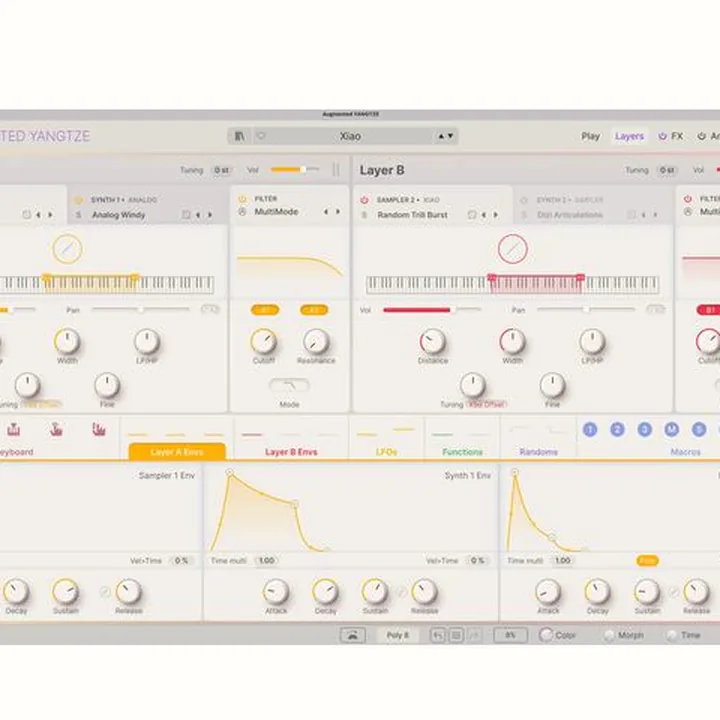Image resolution: width=720 pixels, height=720 pixels.
Task: Toggle the FX power icon
Action: (x=662, y=136)
